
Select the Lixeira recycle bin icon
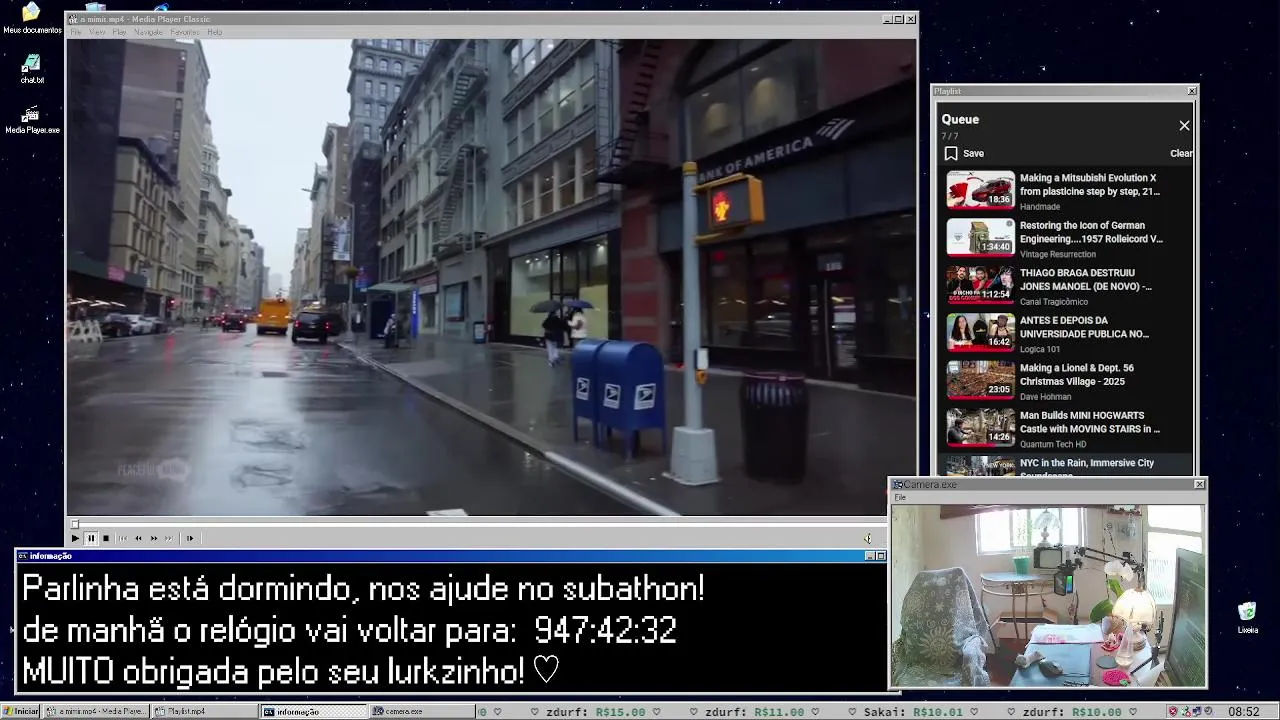tap(1247, 618)
